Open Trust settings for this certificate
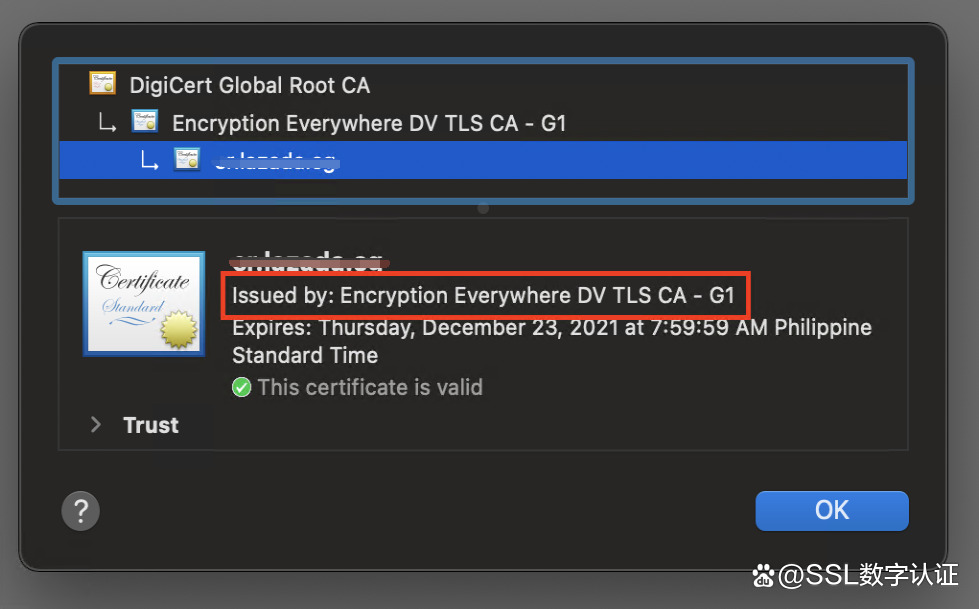Screen dimensions: 979x609 point(151,424)
